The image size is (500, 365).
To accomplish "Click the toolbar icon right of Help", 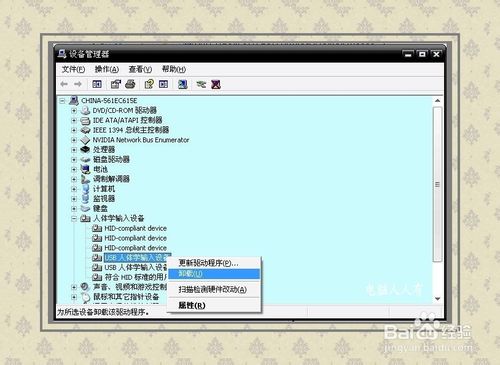I will coord(163,84).
